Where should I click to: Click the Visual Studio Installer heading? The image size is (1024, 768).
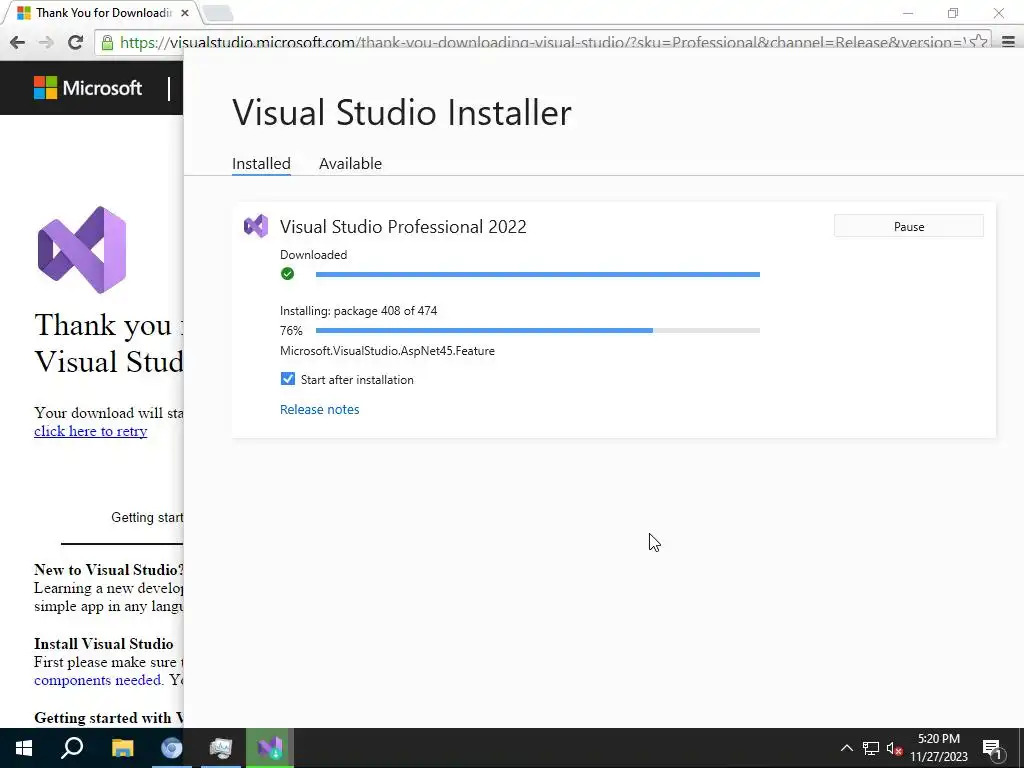coord(402,112)
